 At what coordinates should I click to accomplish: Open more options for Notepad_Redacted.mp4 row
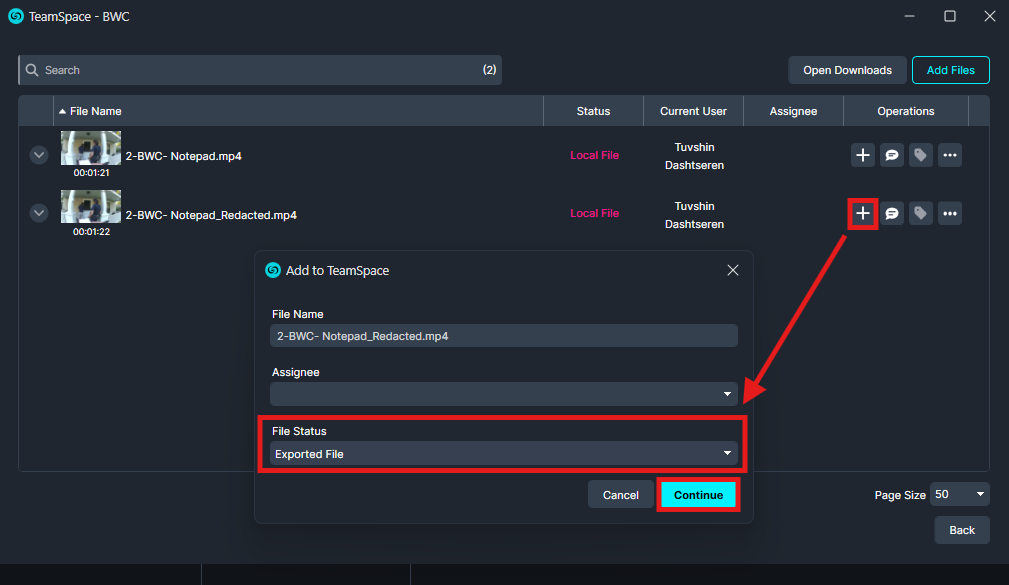(x=950, y=213)
